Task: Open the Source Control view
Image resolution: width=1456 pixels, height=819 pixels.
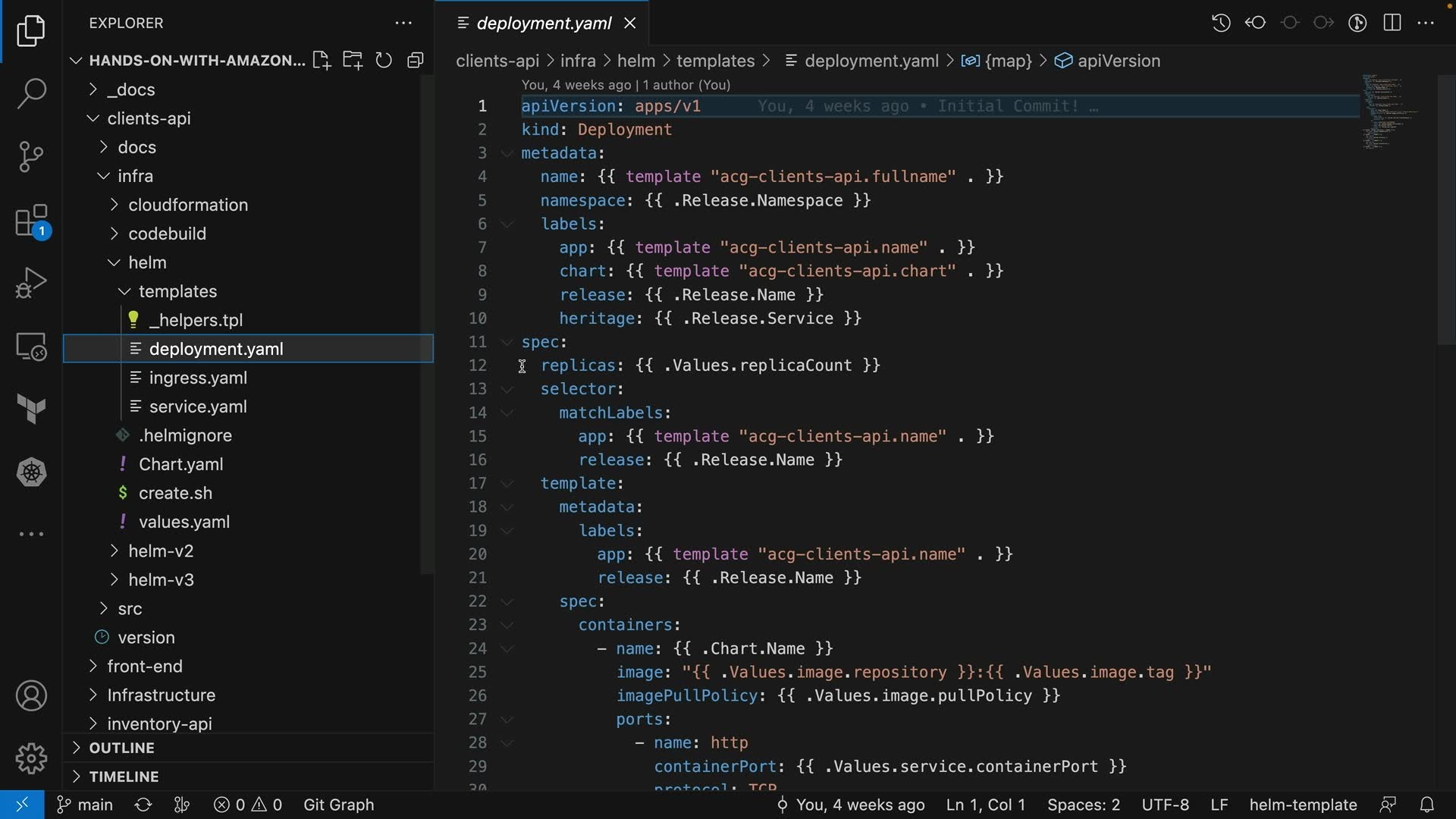Action: pyautogui.click(x=31, y=157)
